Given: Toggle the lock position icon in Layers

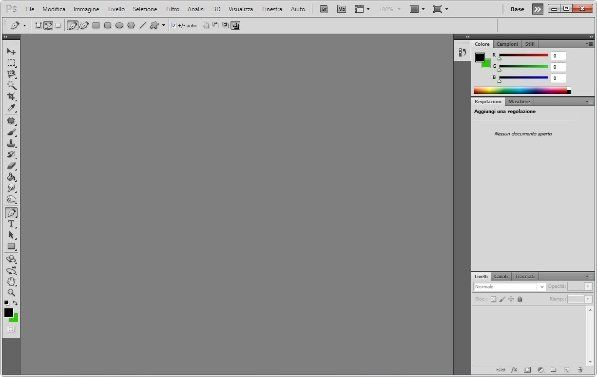Looking at the screenshot, I should (511, 299).
